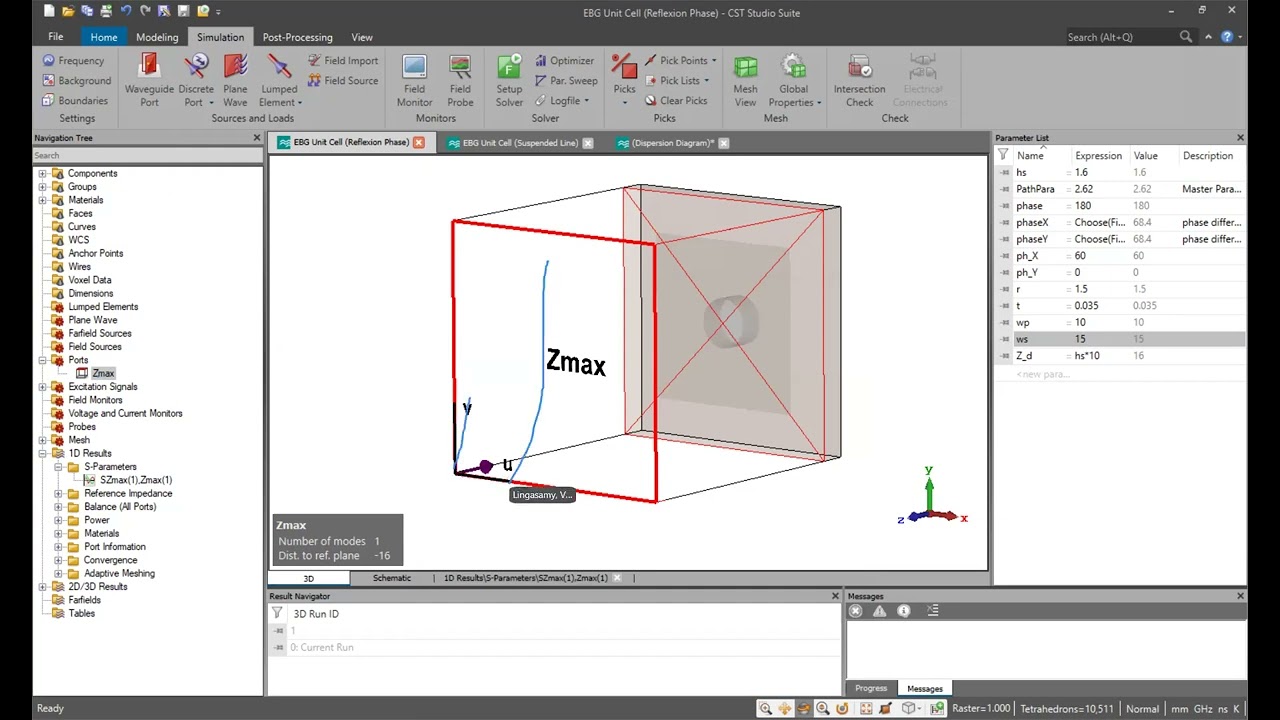
Task: Open Setup Solver
Action: [x=509, y=80]
